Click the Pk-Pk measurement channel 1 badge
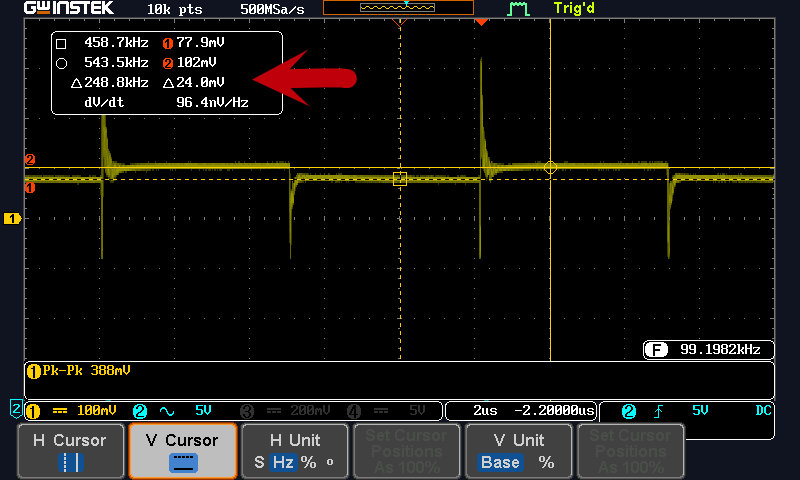 [x=34, y=372]
